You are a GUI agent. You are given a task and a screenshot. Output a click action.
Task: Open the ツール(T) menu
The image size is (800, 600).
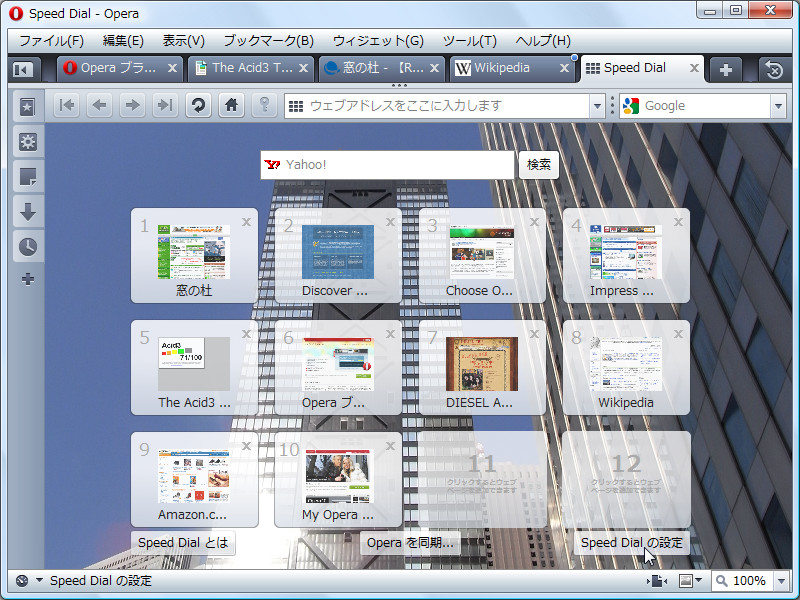point(469,41)
